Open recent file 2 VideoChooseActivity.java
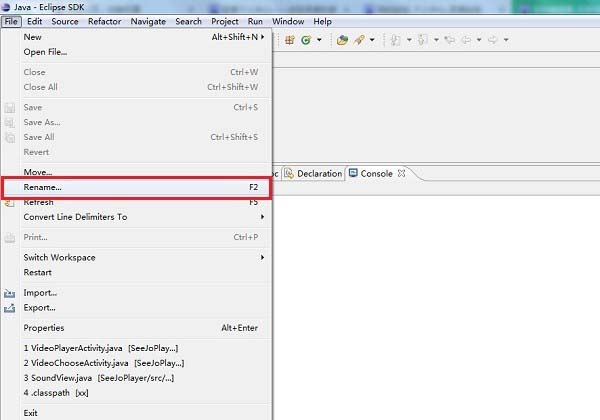The height and width of the screenshot is (420, 600). pyautogui.click(x=137, y=363)
